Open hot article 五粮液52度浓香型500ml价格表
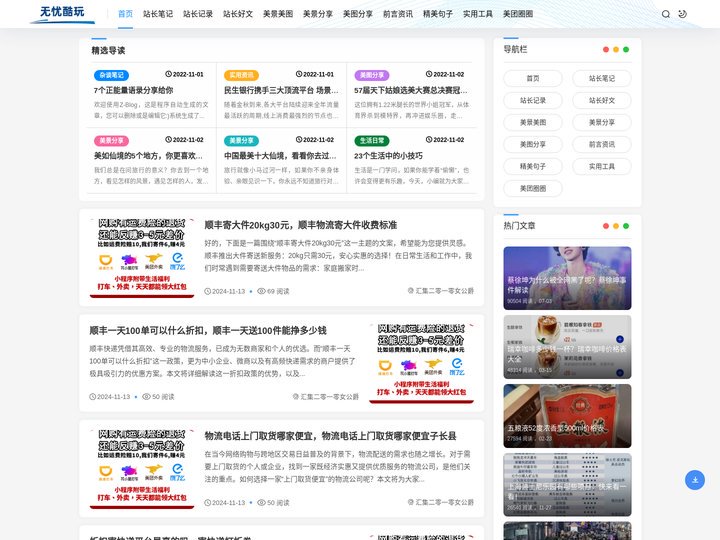This screenshot has height=540, width=720. [567, 416]
